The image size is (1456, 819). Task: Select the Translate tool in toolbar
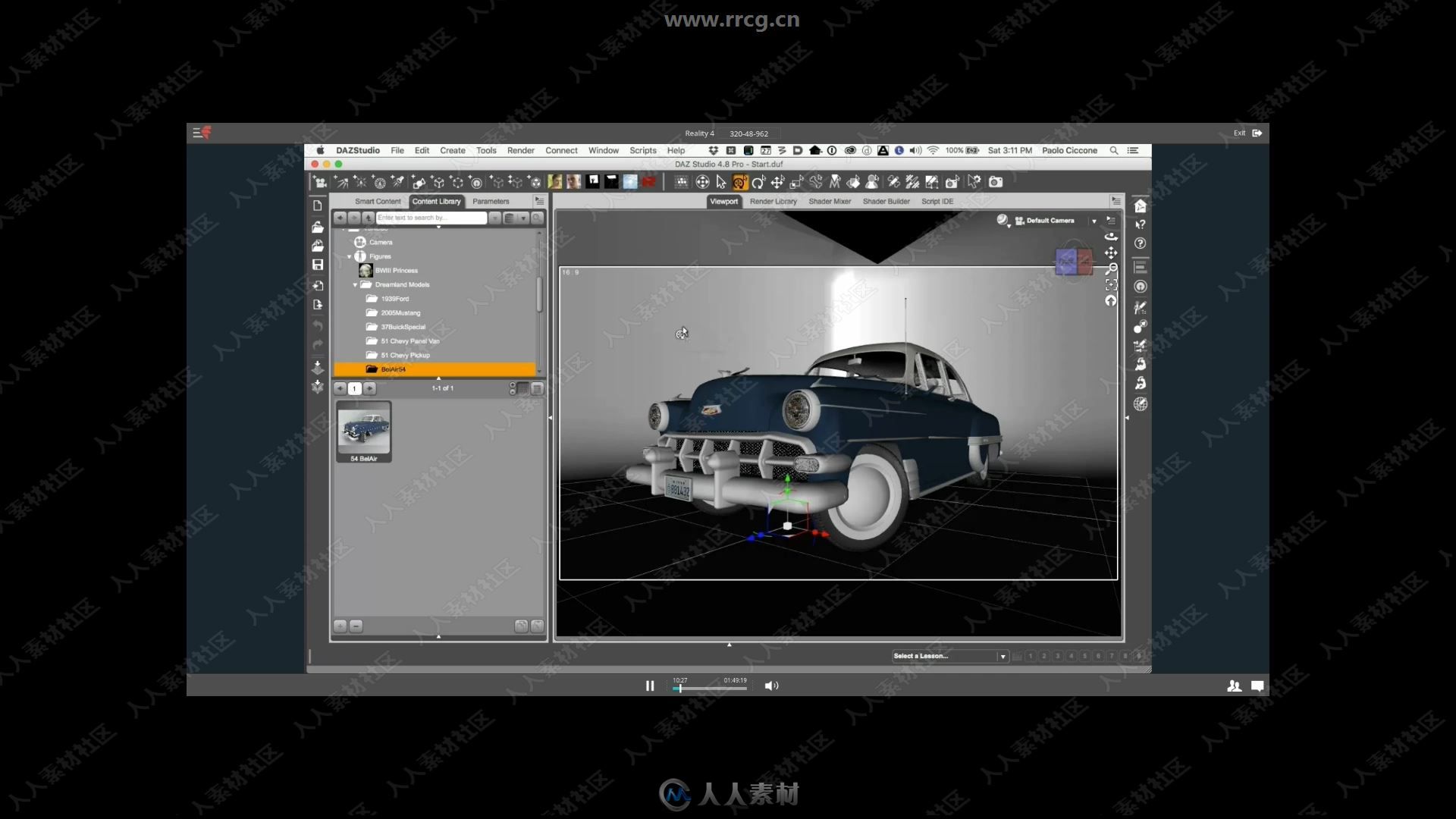(777, 182)
